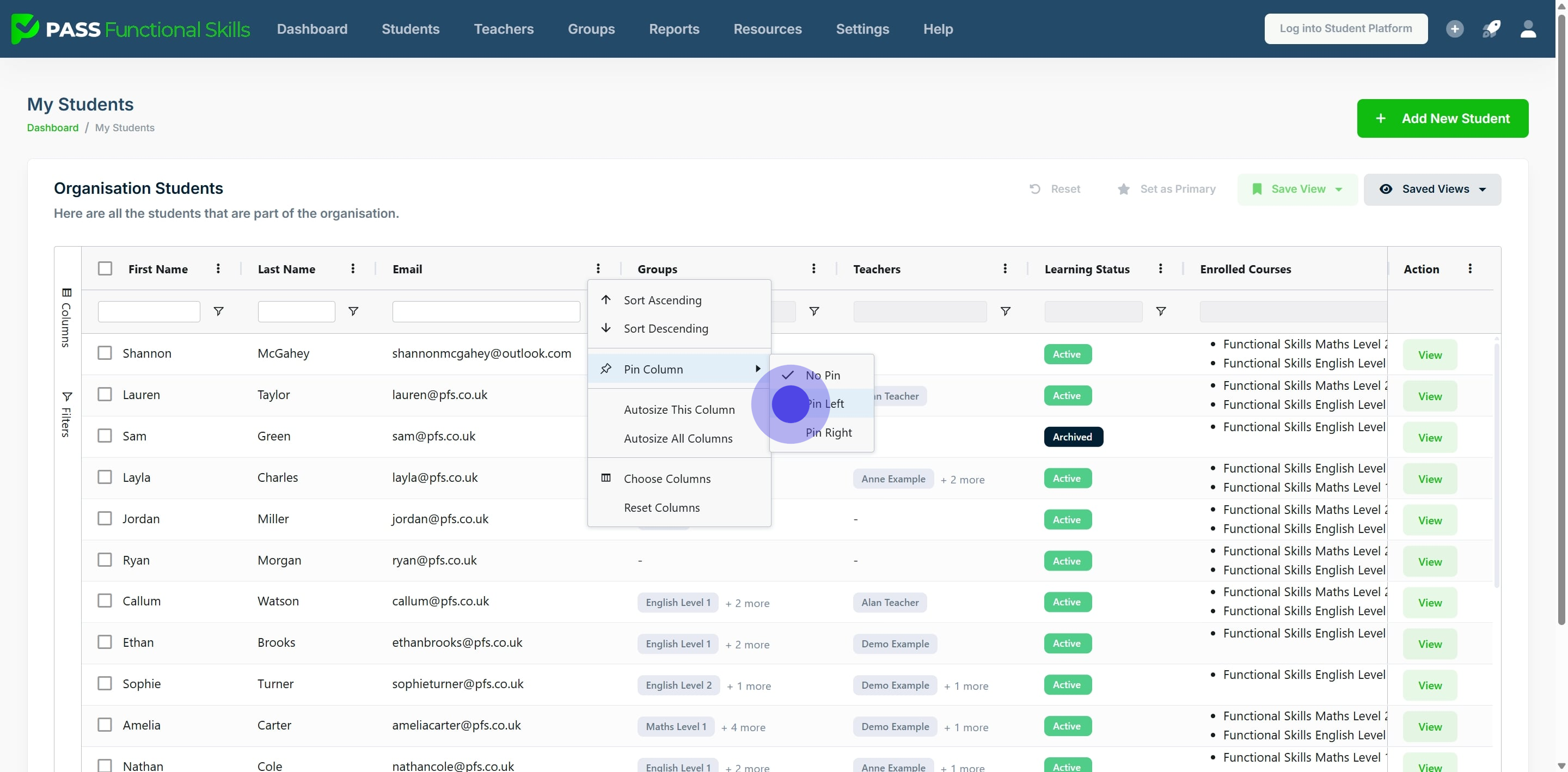Image resolution: width=1568 pixels, height=772 pixels.
Task: Select Pin Right option
Action: tap(822, 432)
